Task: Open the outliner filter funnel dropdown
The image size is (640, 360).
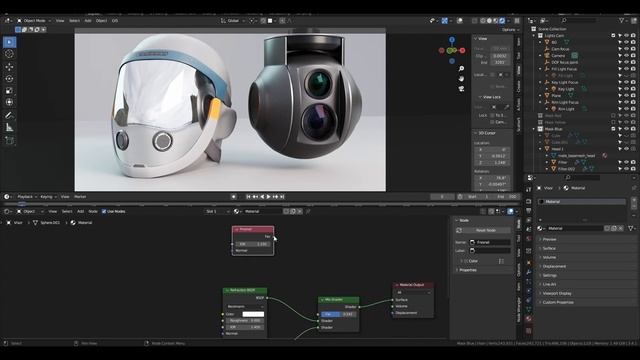Action: click(623, 20)
